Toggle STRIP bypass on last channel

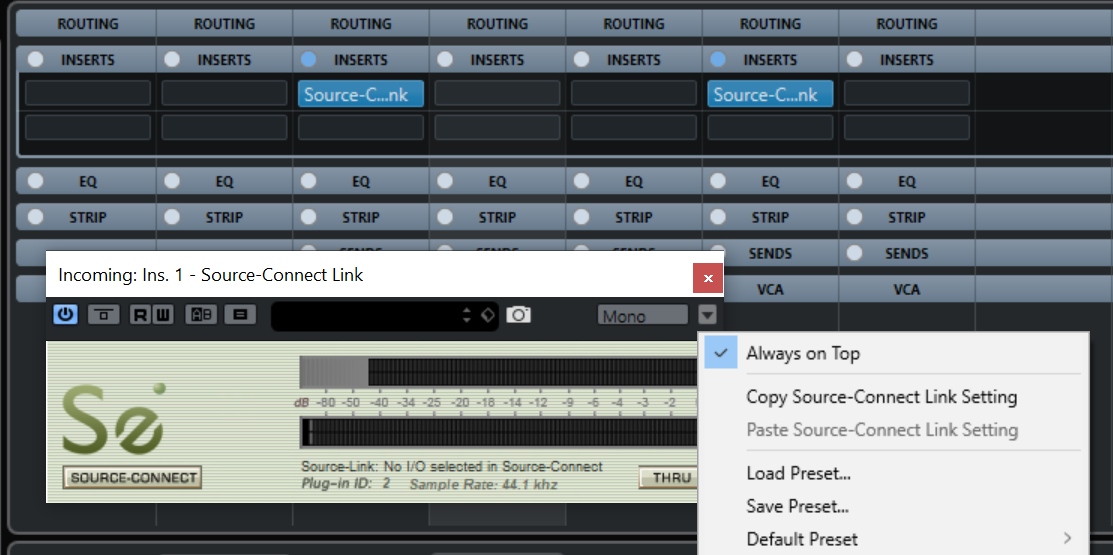[x=856, y=217]
